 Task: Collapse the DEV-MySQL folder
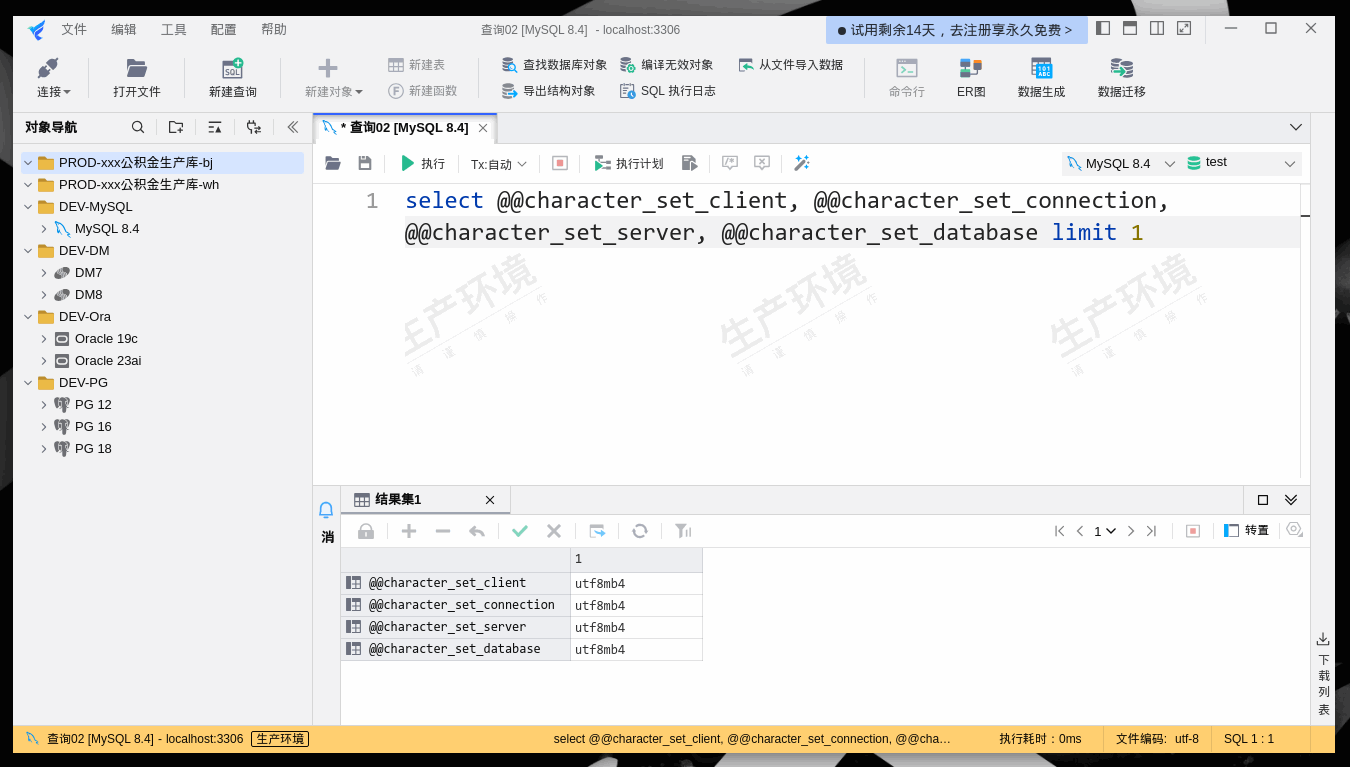coord(28,207)
